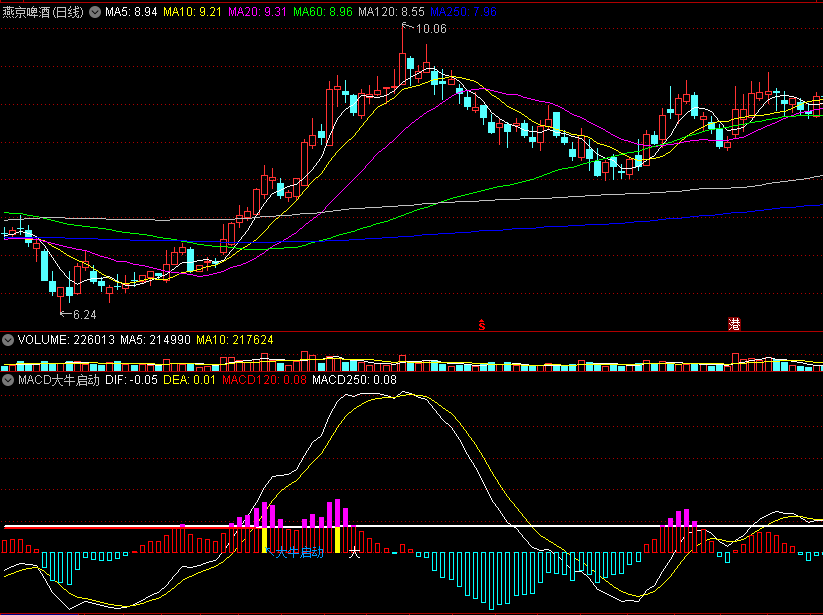Click the first yellow MACD signal bar

click(x=265, y=539)
